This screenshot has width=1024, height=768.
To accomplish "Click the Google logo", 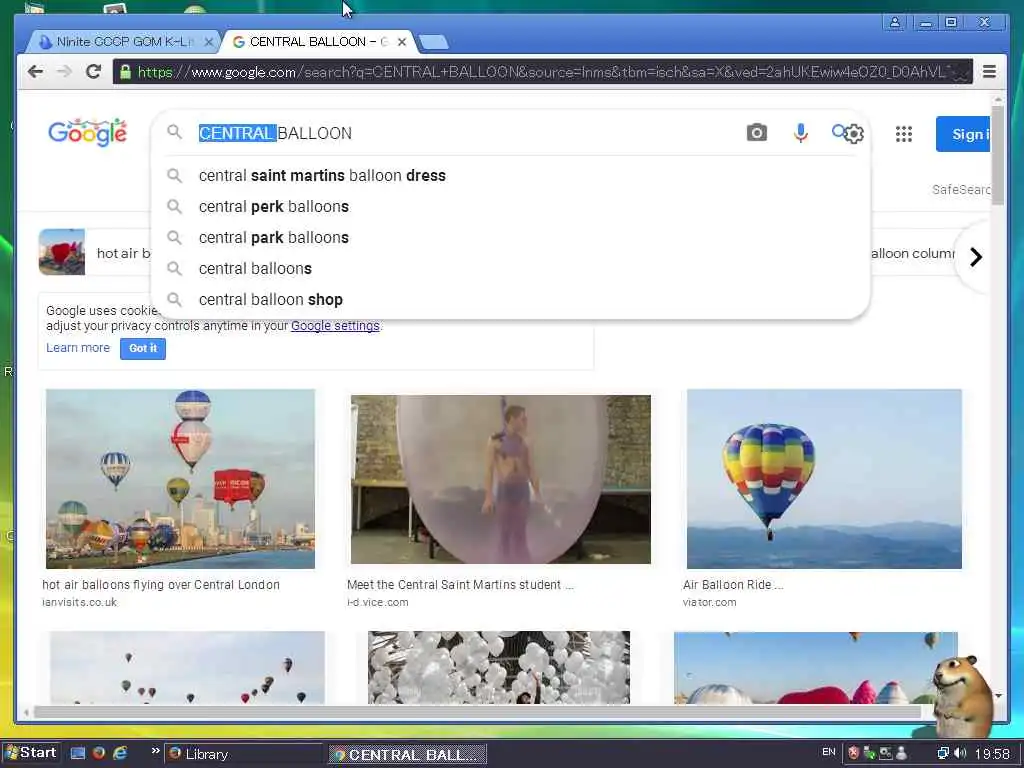I will (88, 133).
